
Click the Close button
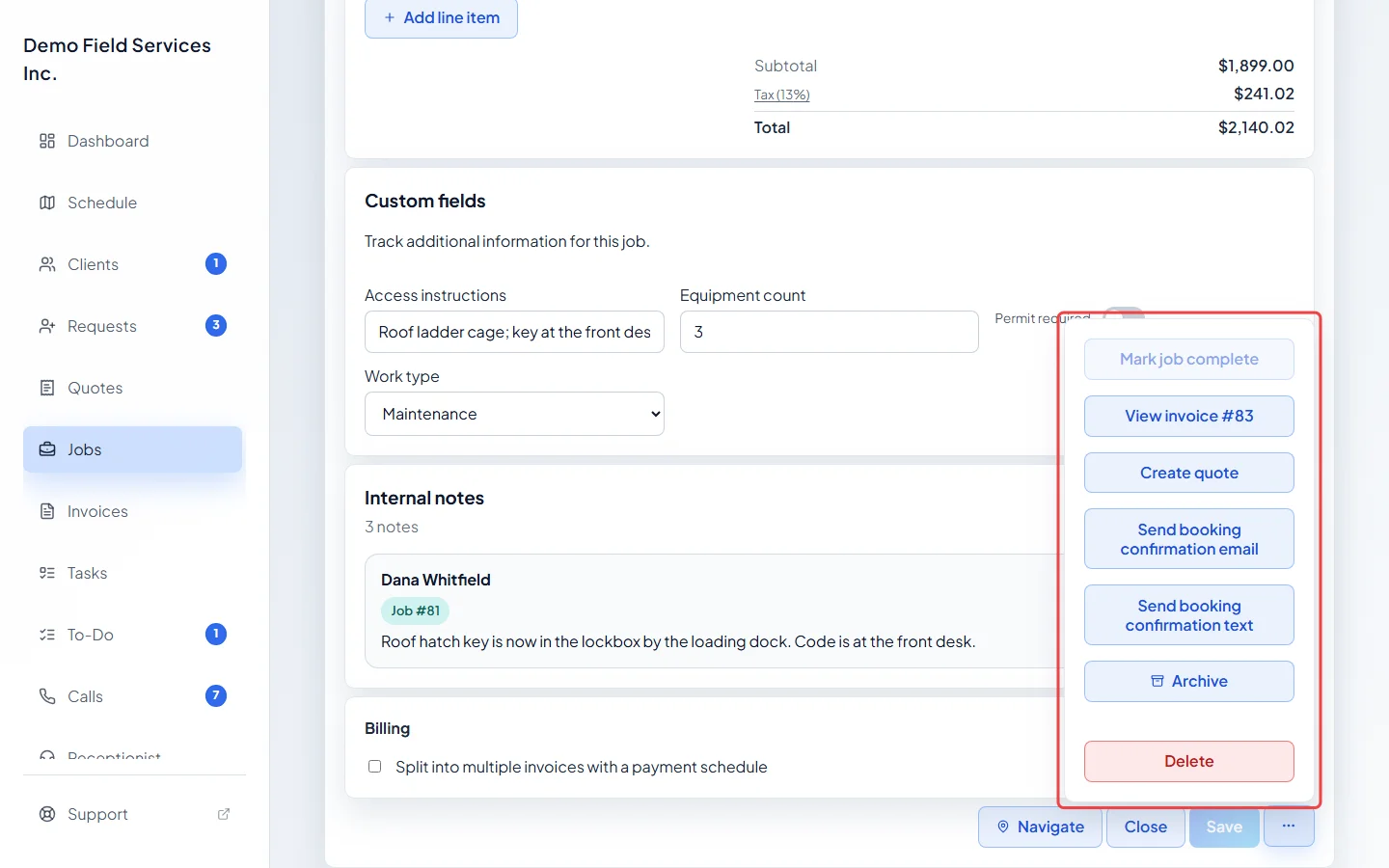(x=1146, y=827)
